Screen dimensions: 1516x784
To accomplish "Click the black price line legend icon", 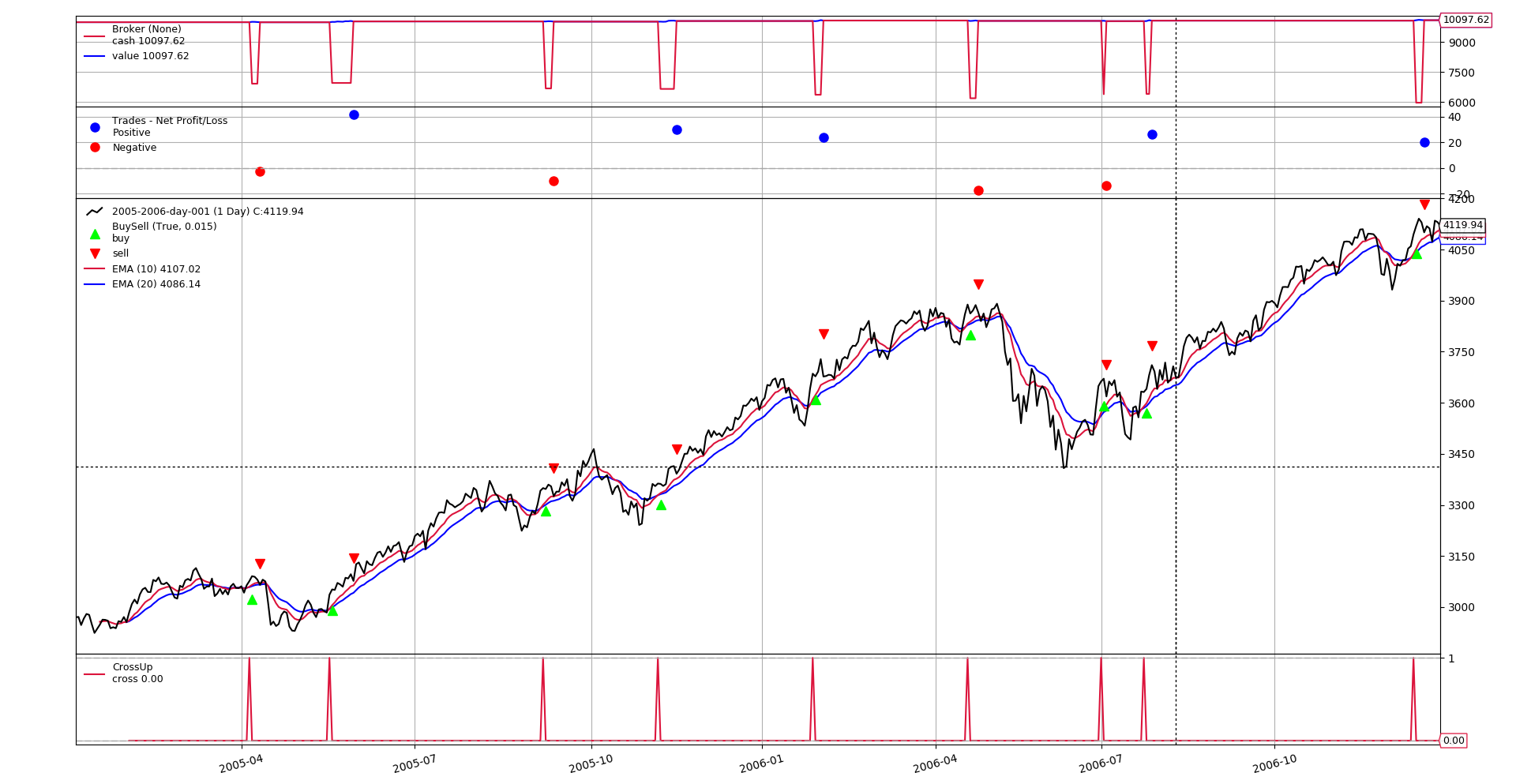I will coord(95,212).
